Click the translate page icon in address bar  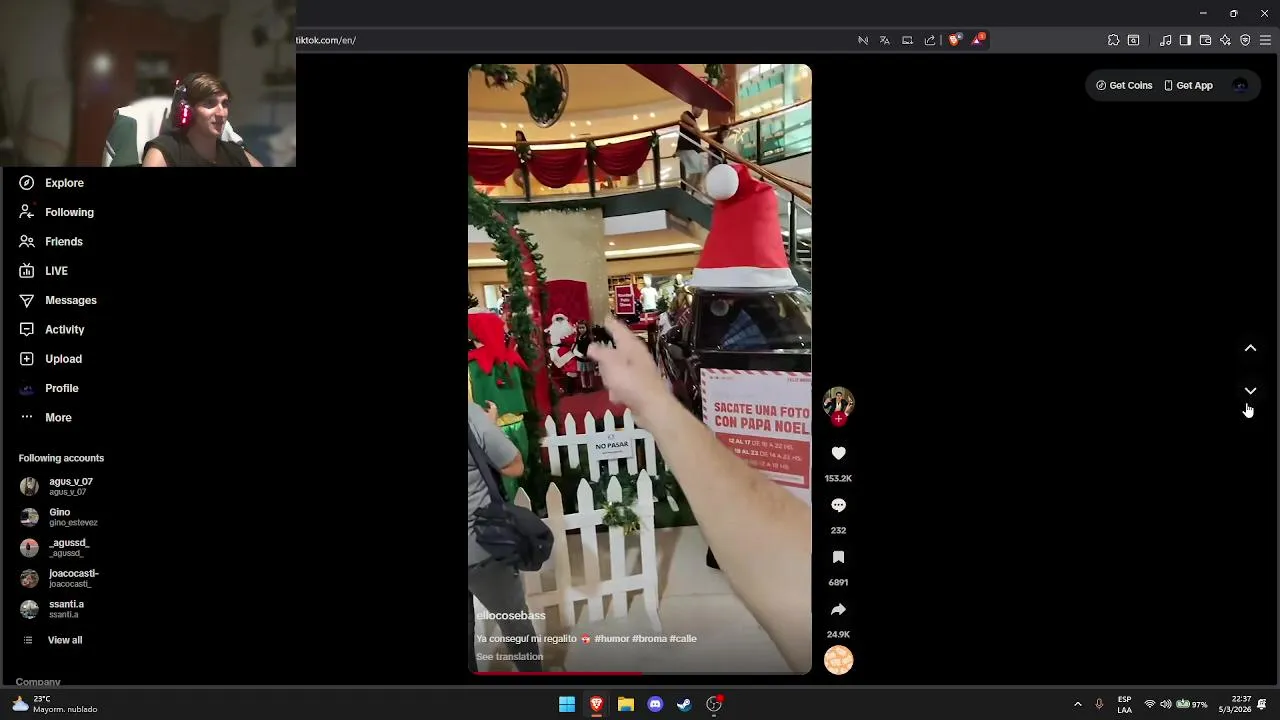(x=885, y=40)
